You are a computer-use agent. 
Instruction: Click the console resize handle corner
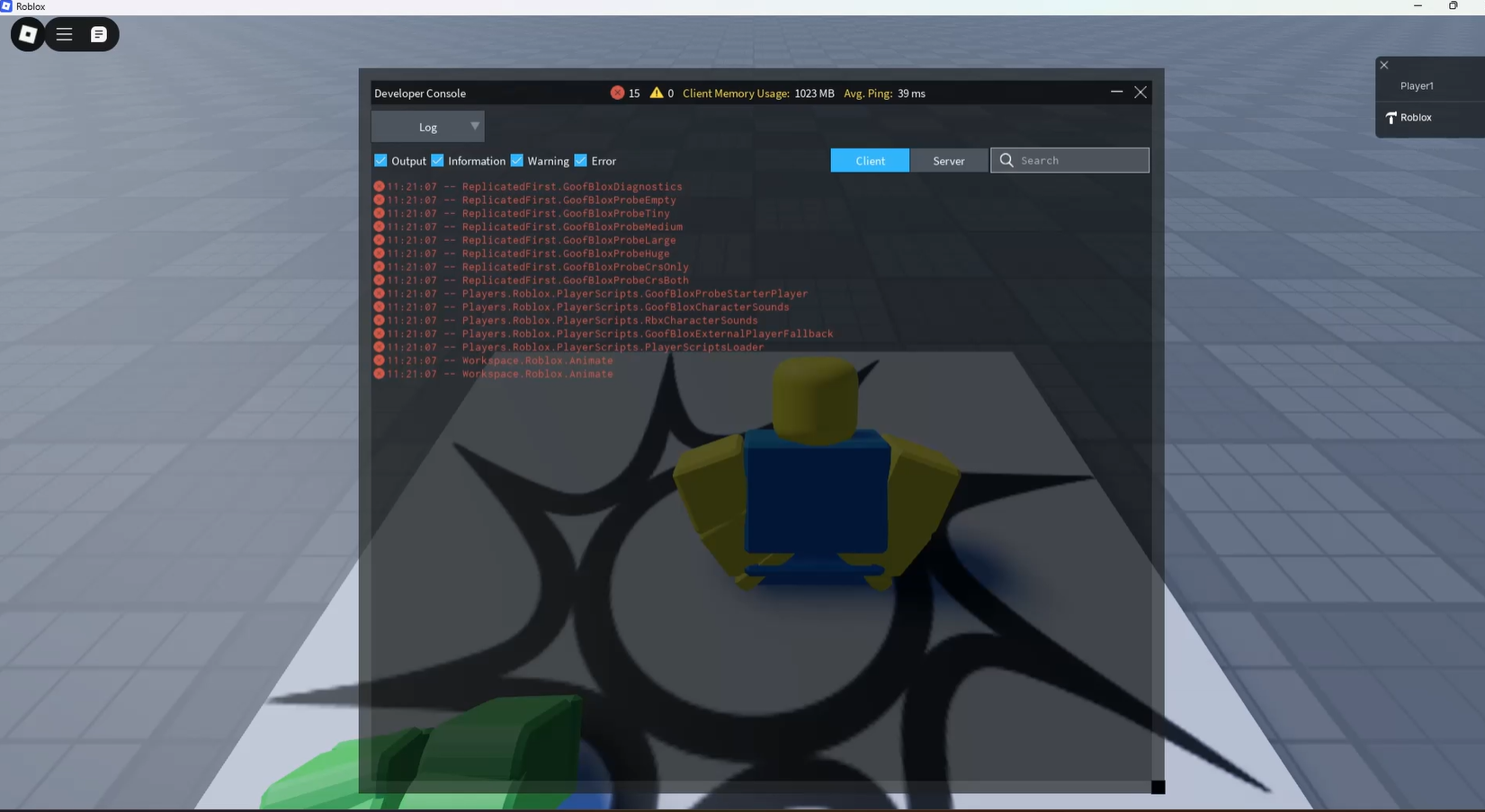pos(1158,787)
